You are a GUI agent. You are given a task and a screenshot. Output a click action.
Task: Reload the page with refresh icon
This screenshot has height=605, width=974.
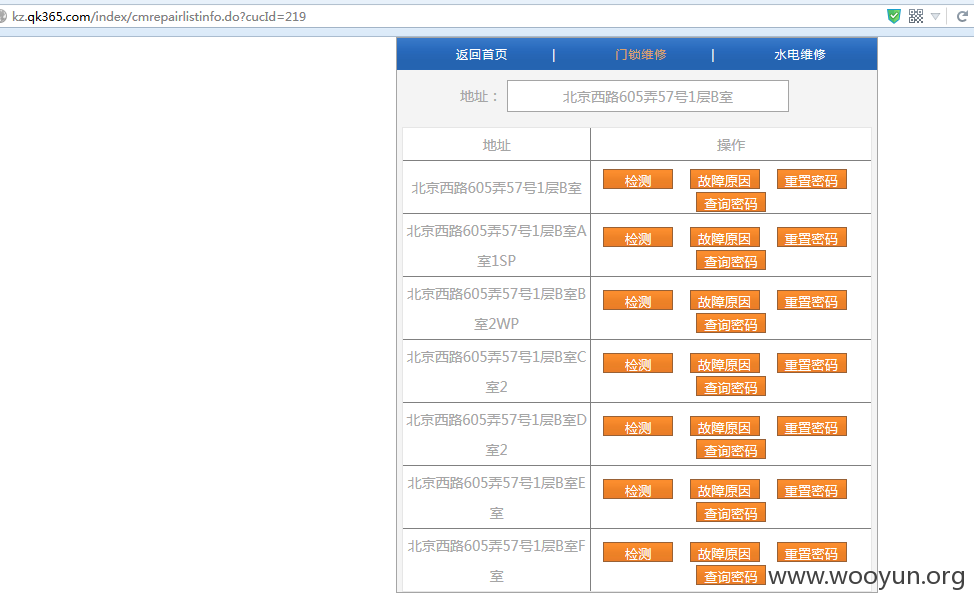[x=962, y=16]
